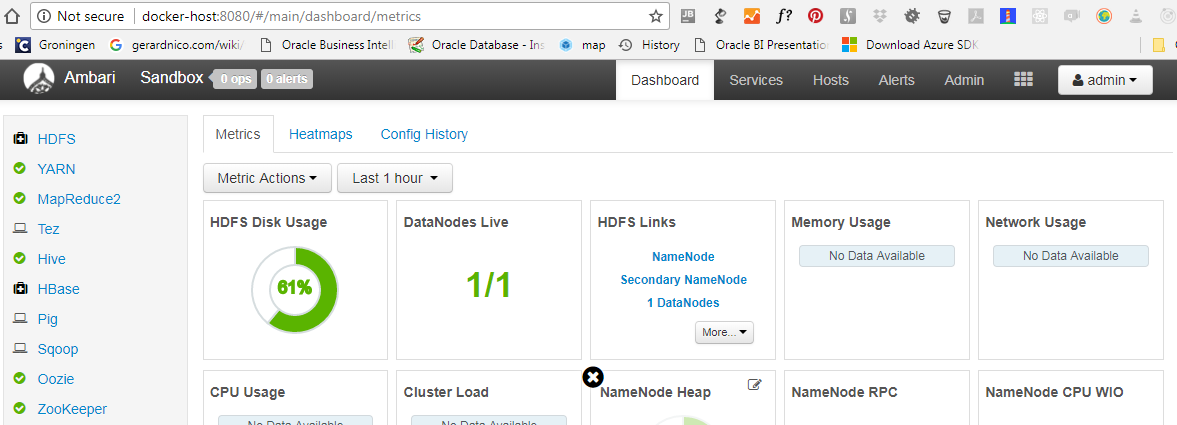Click the 0 alerts badge
Viewport: 1177px width, 425px height.
coord(286,79)
